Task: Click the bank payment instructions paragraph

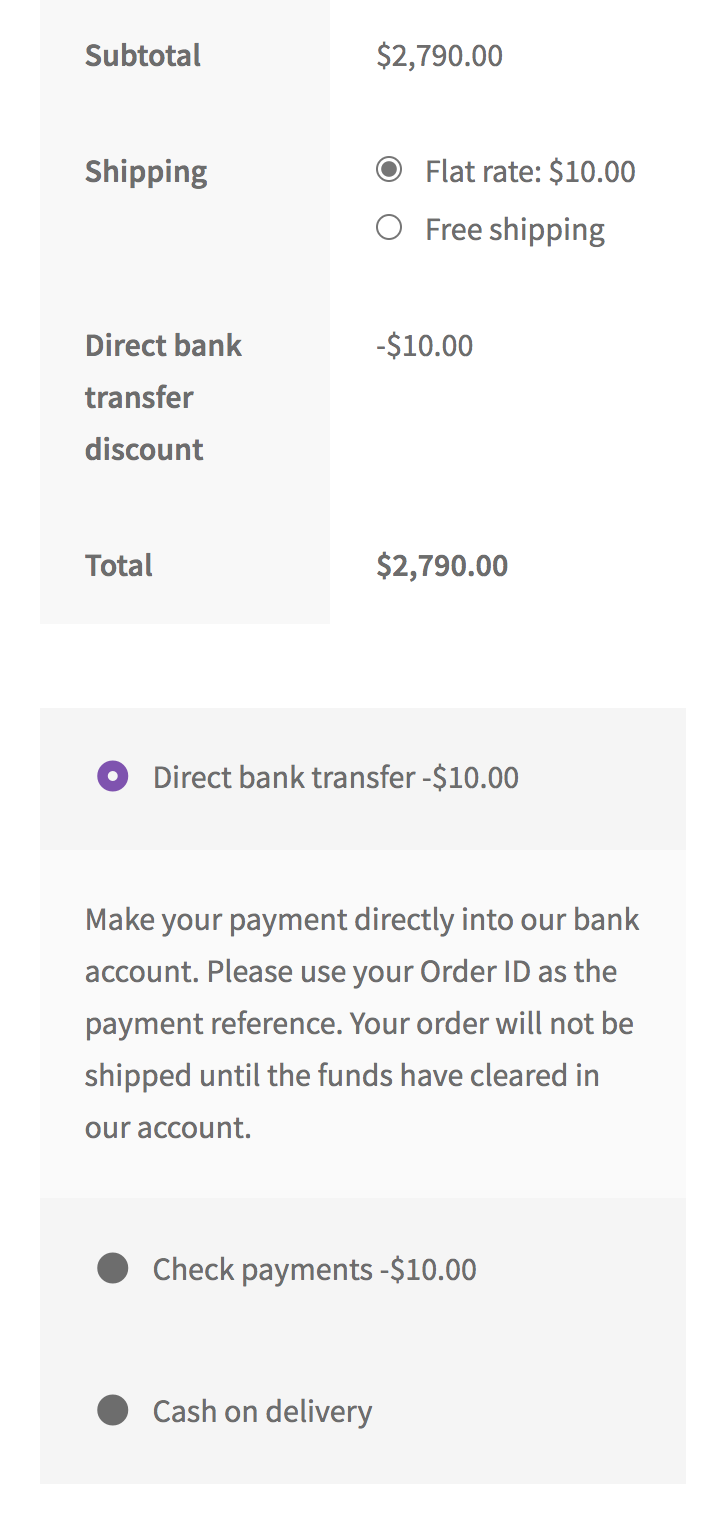Action: pos(360,1023)
